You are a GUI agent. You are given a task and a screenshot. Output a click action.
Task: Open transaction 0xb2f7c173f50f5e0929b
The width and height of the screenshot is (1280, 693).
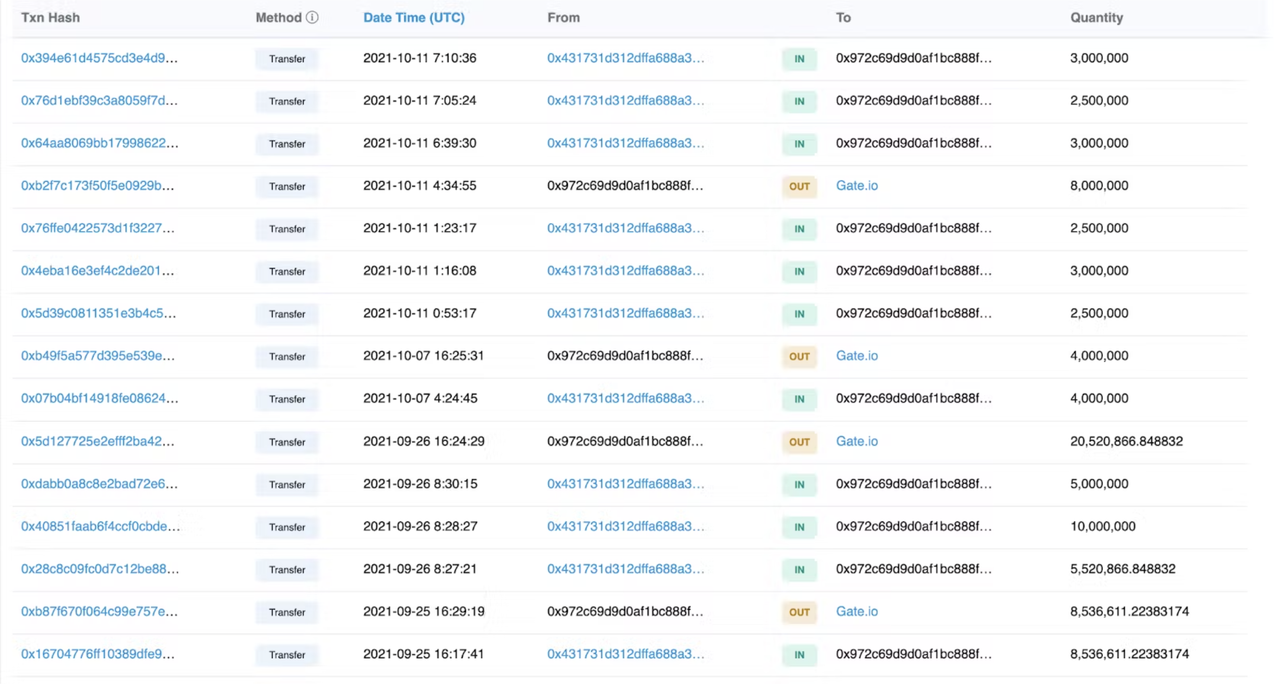click(x=98, y=186)
